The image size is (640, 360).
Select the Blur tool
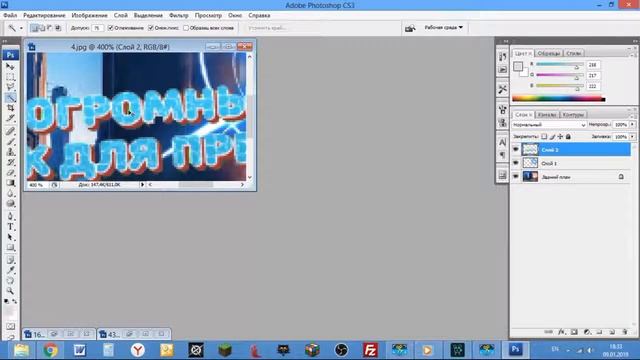pyautogui.click(x=10, y=193)
